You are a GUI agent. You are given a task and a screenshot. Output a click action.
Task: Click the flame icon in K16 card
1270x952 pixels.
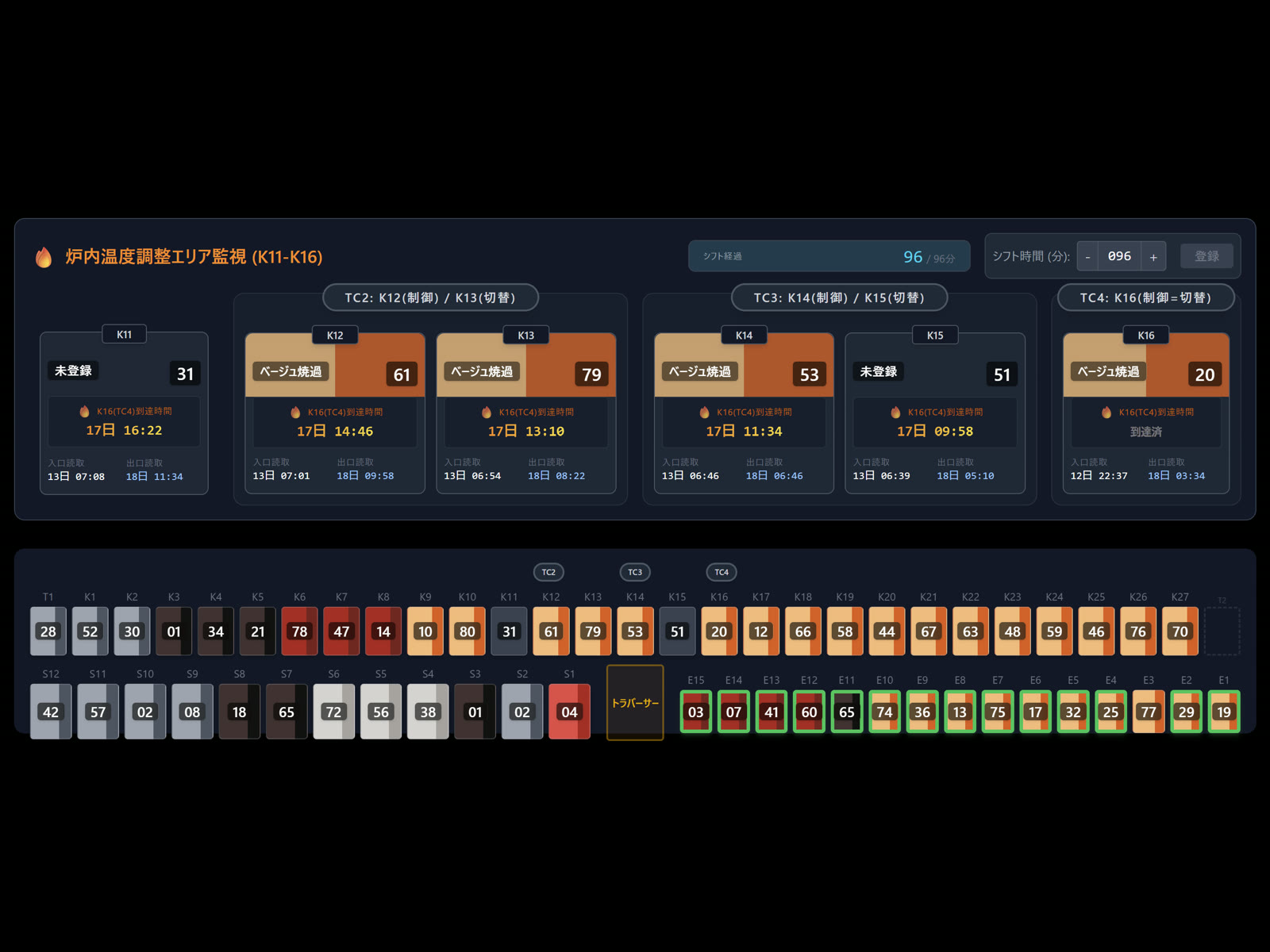(1106, 412)
